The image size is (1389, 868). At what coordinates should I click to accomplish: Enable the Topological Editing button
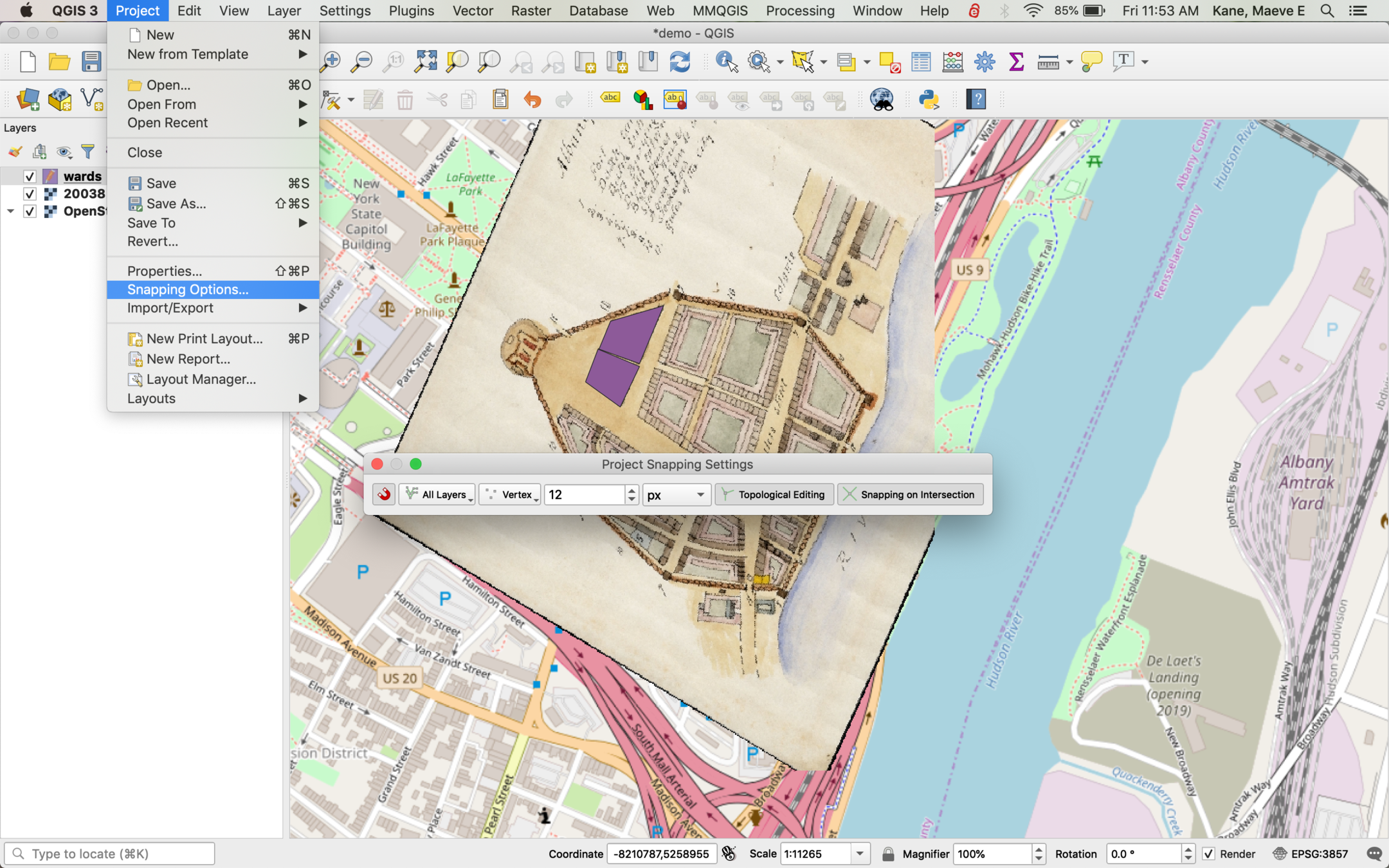coord(774,494)
